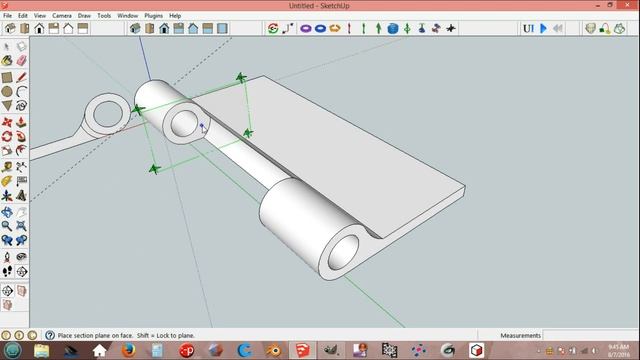This screenshot has width=640, height=360.
Task: Select the Orbit tool
Action: pos(7,212)
